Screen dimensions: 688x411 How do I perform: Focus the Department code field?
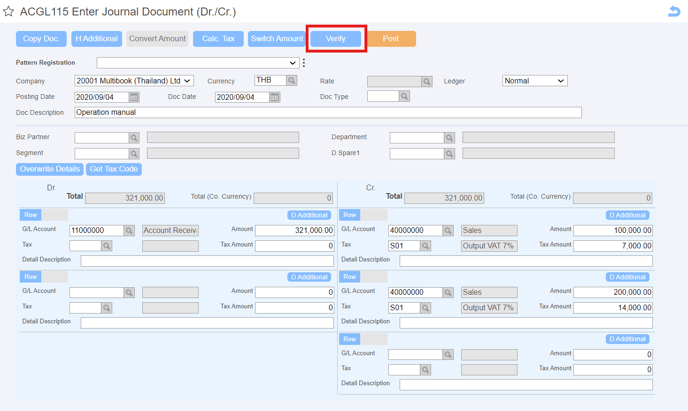[x=417, y=138]
